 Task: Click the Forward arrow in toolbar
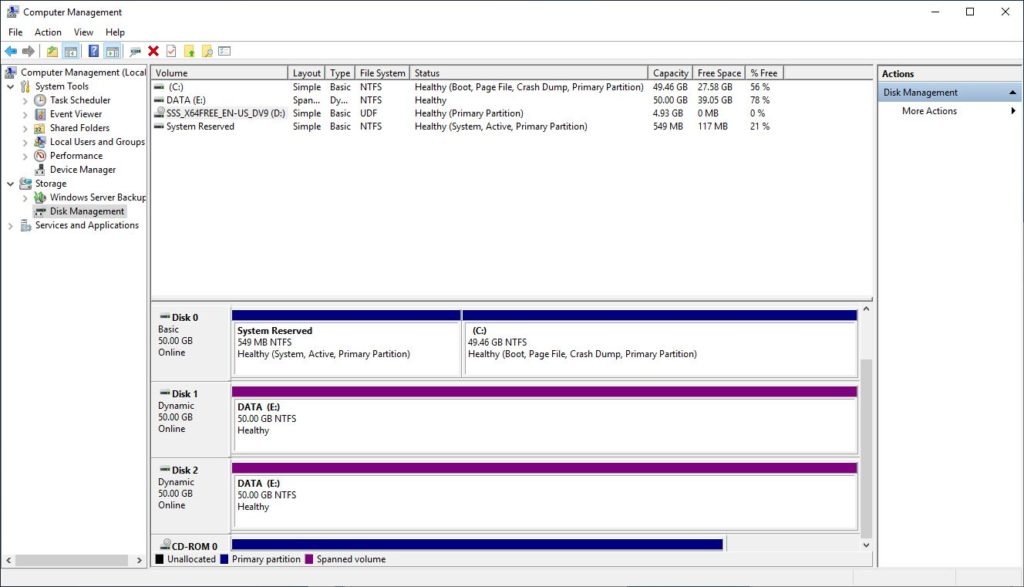(x=28, y=51)
